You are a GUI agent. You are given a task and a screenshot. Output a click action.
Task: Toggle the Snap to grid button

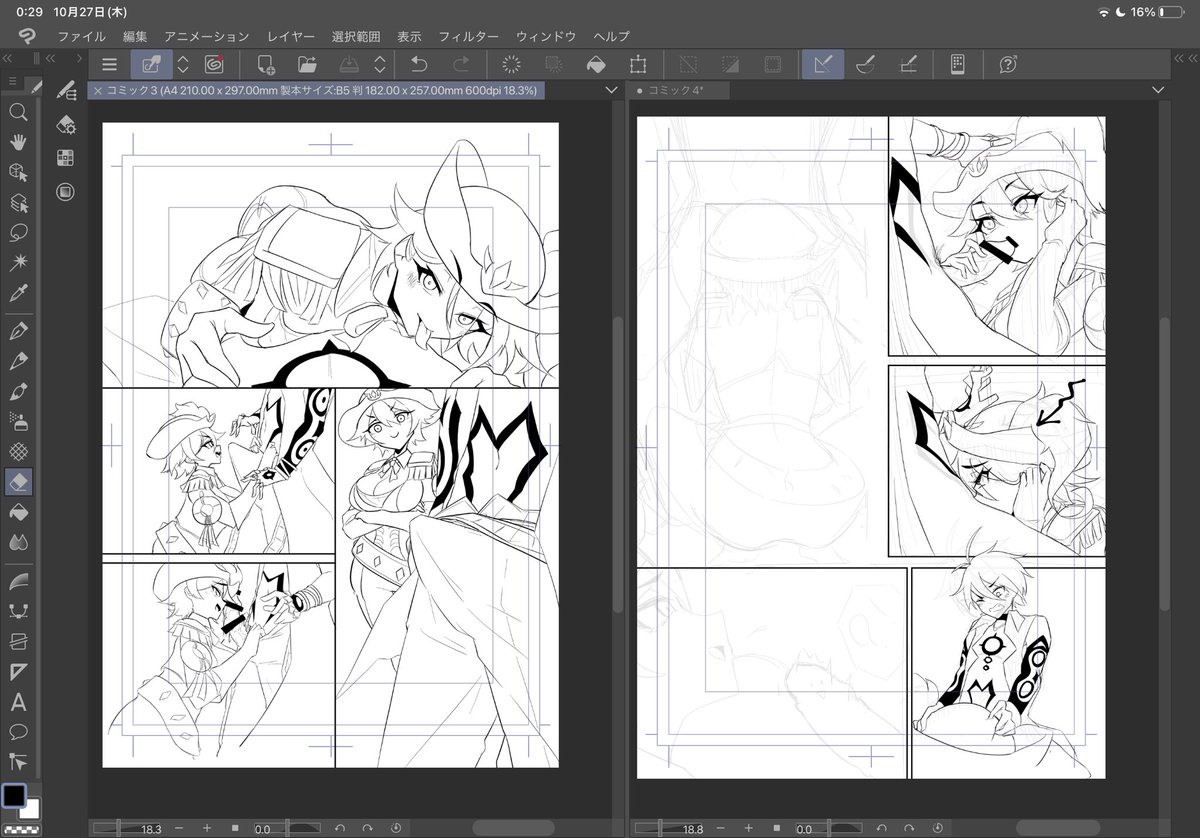click(908, 64)
